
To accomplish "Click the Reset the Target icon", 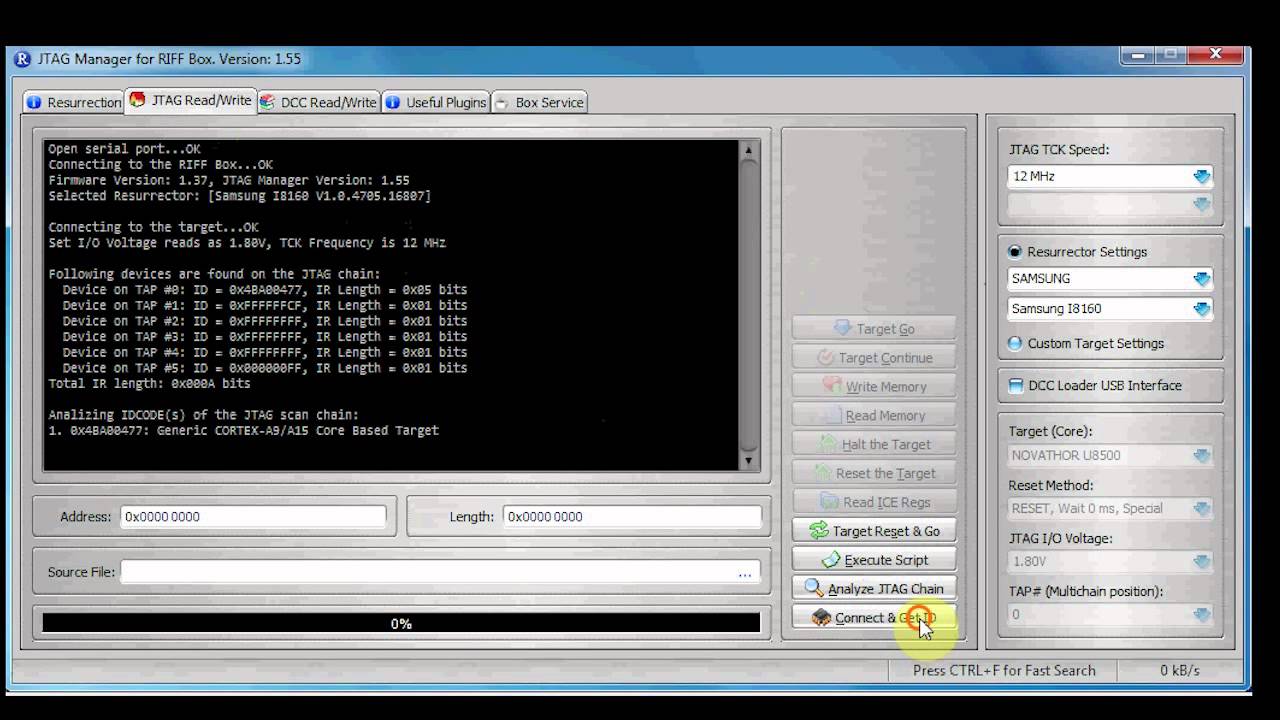I will tap(822, 473).
